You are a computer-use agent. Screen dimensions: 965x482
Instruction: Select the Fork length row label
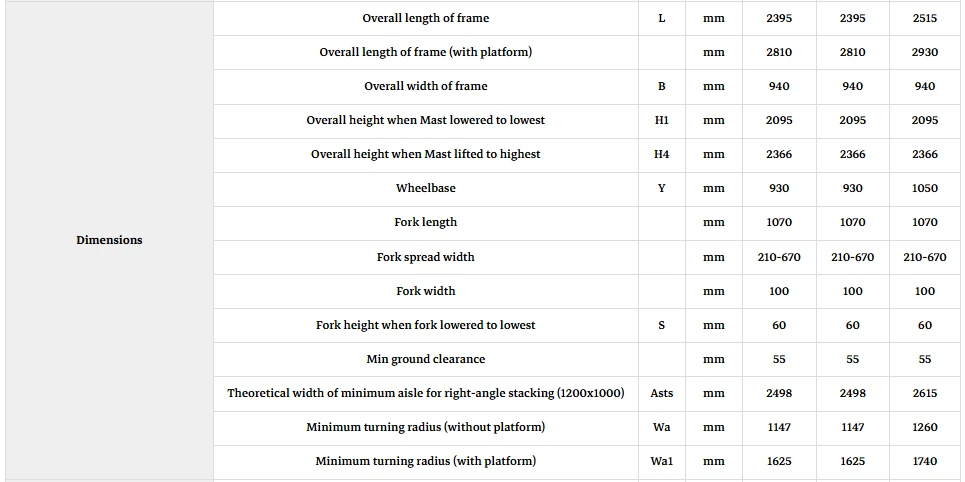(426, 222)
